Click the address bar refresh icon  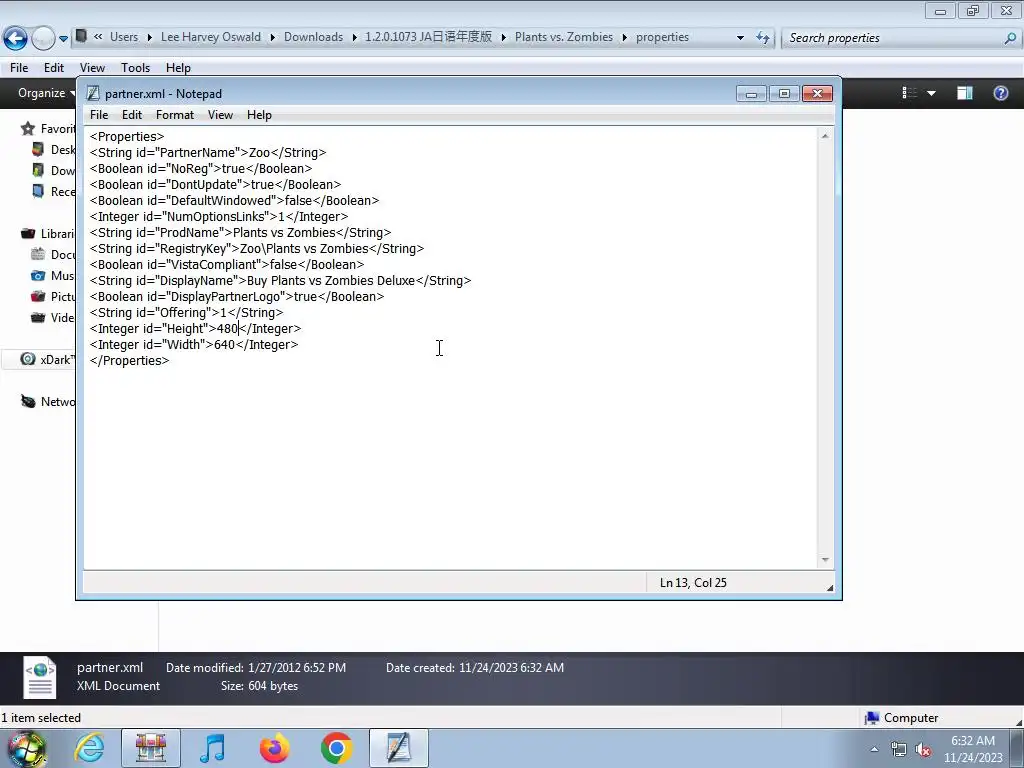pyautogui.click(x=763, y=38)
